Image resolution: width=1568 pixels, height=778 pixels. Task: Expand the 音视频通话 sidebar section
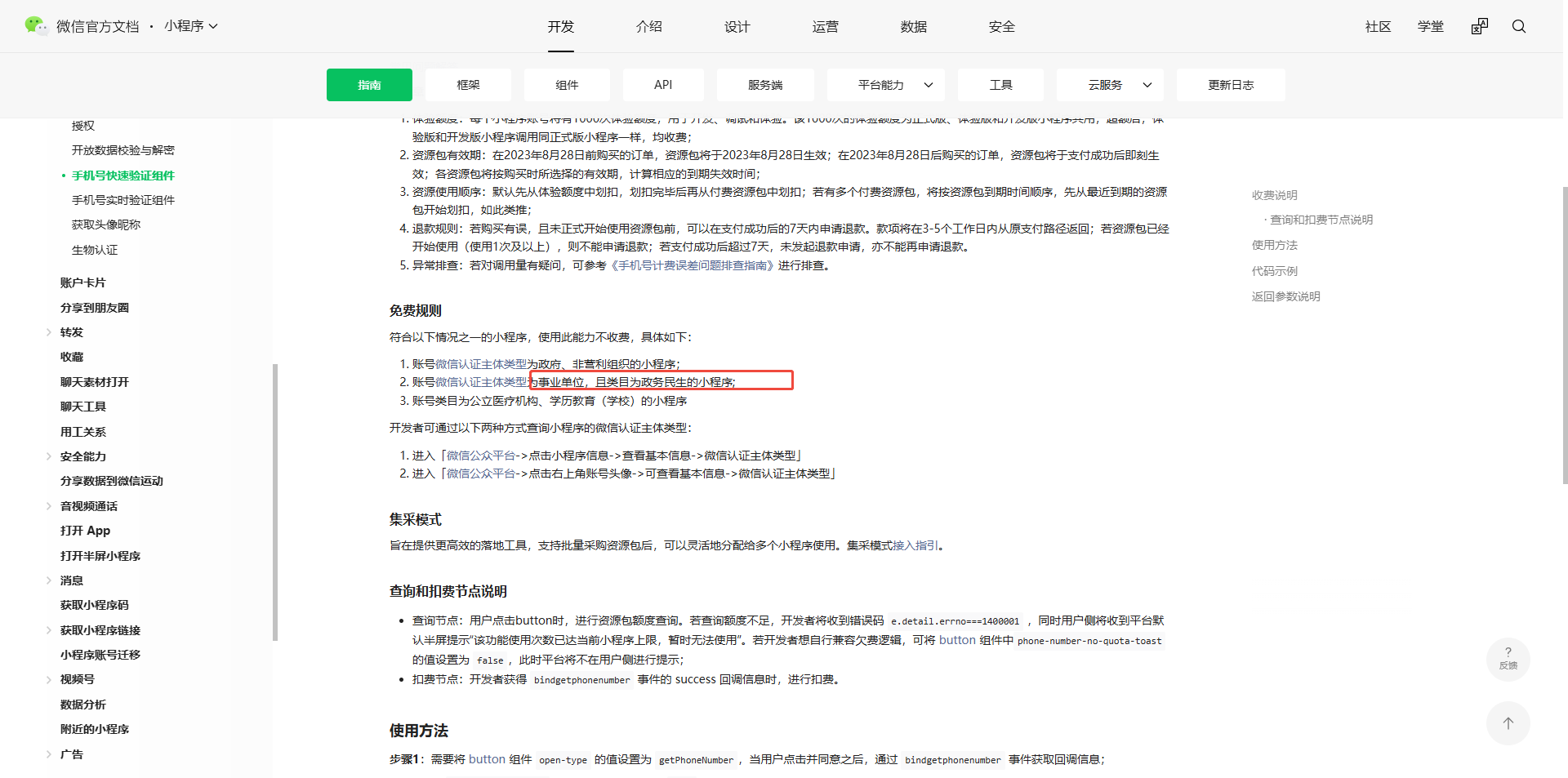coord(49,506)
